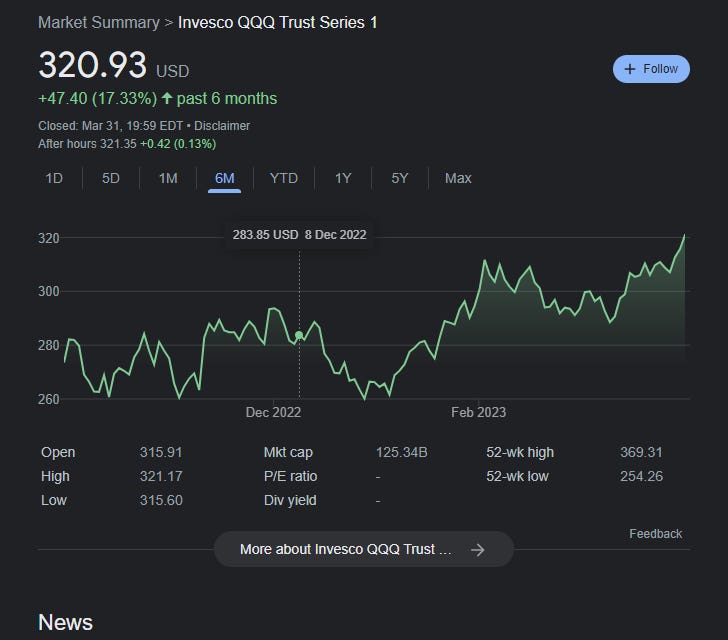Viewport: 728px width, 640px height.
Task: Click the Mkt cap value 125.34B
Action: click(x=402, y=452)
